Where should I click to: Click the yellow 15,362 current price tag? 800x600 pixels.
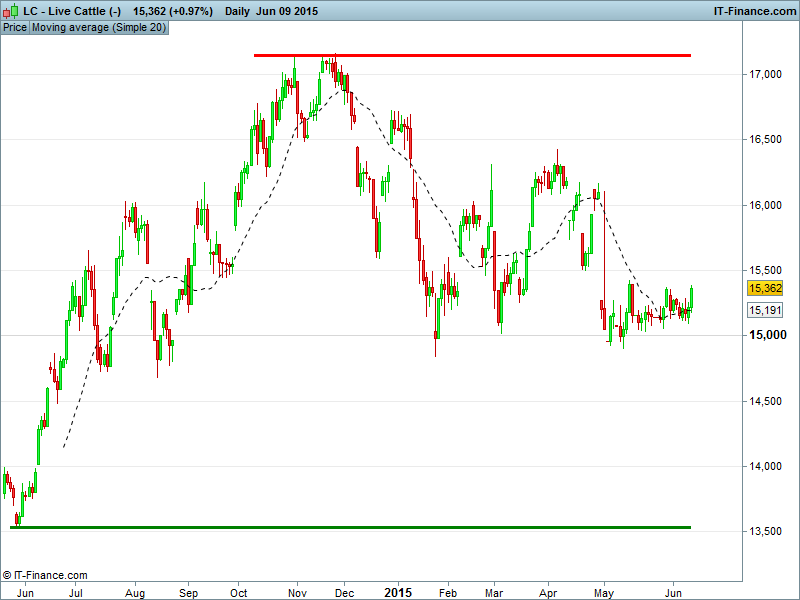(764, 288)
